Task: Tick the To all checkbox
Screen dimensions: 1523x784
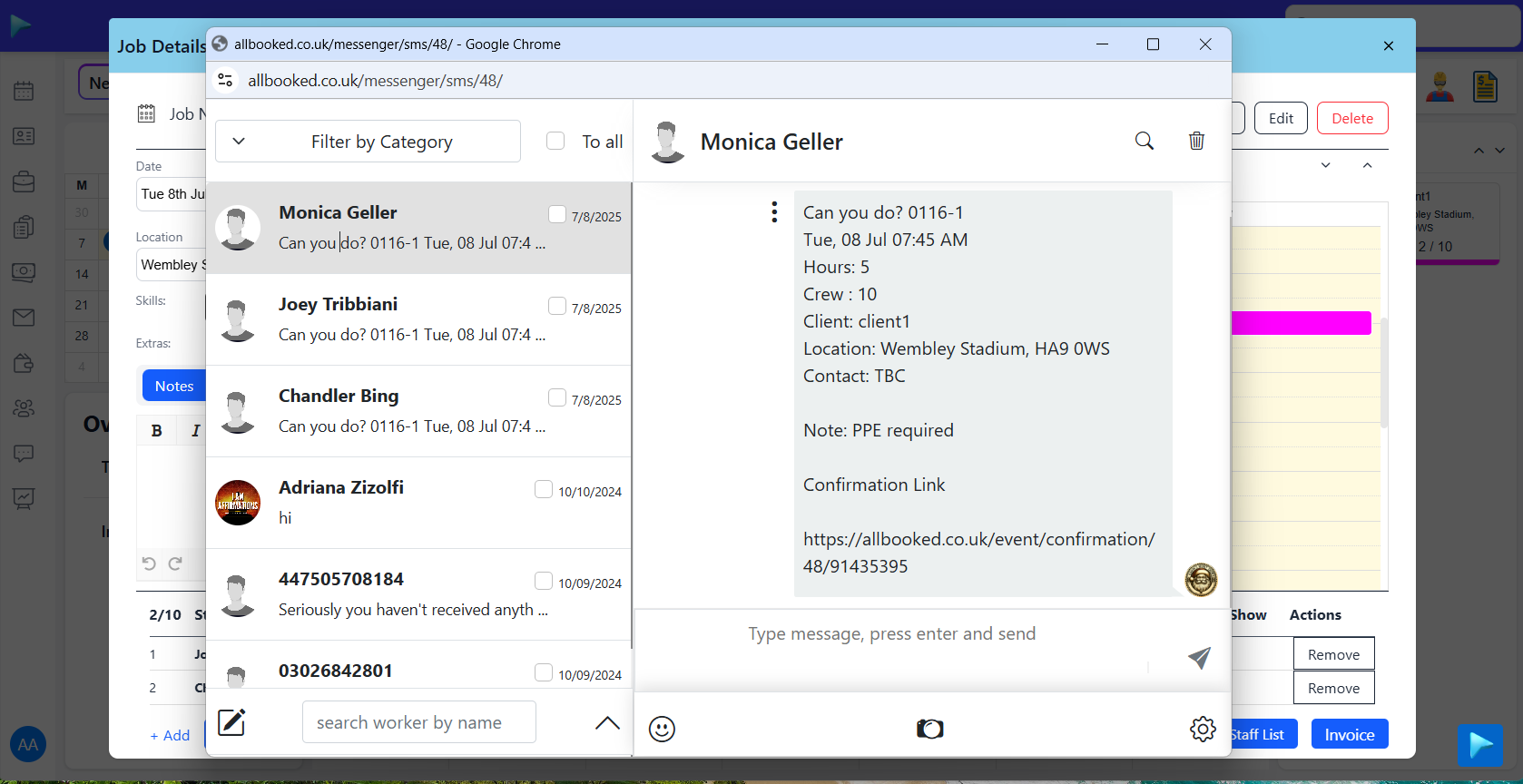Action: pyautogui.click(x=555, y=141)
